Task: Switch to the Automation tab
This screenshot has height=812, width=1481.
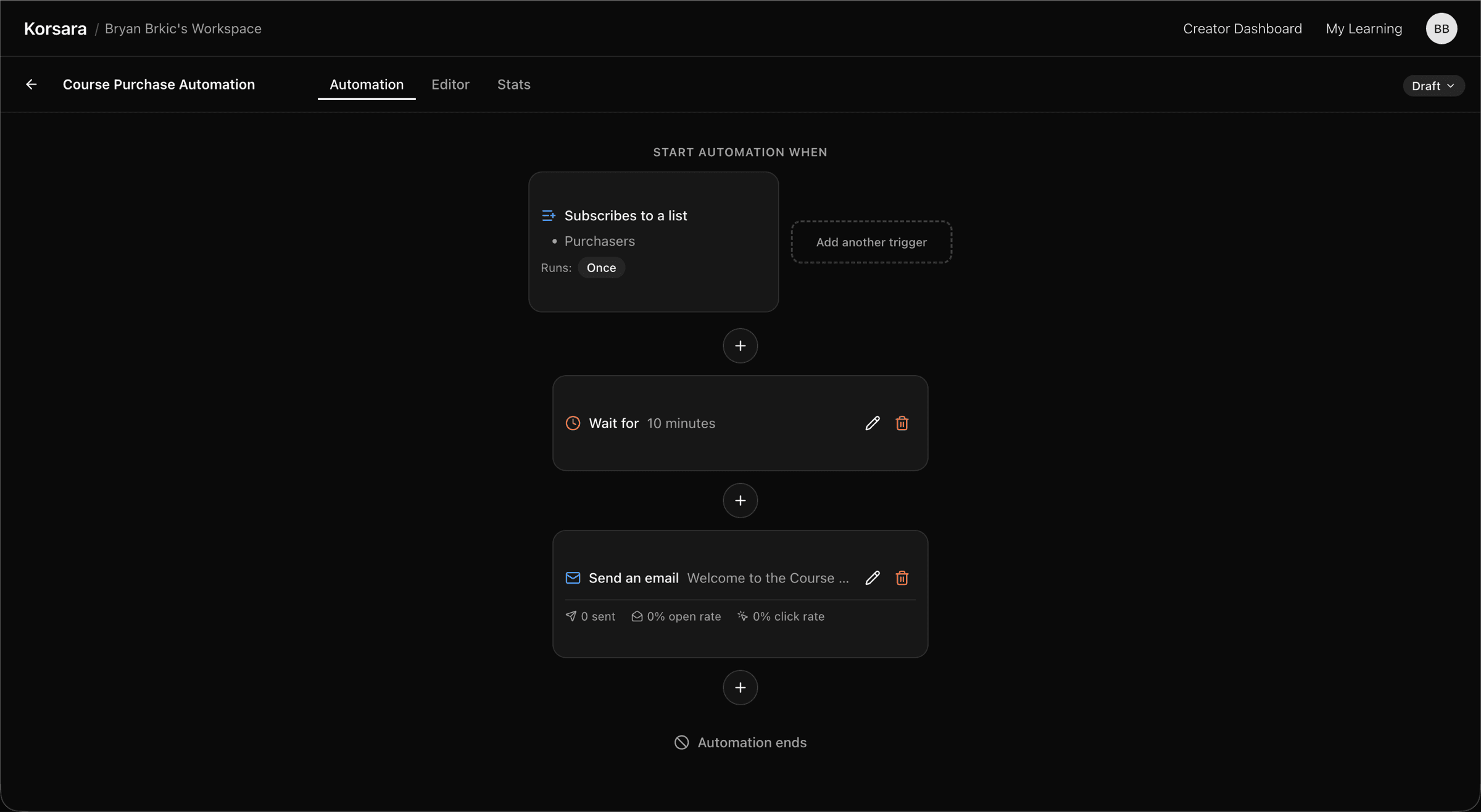Action: pyautogui.click(x=367, y=85)
